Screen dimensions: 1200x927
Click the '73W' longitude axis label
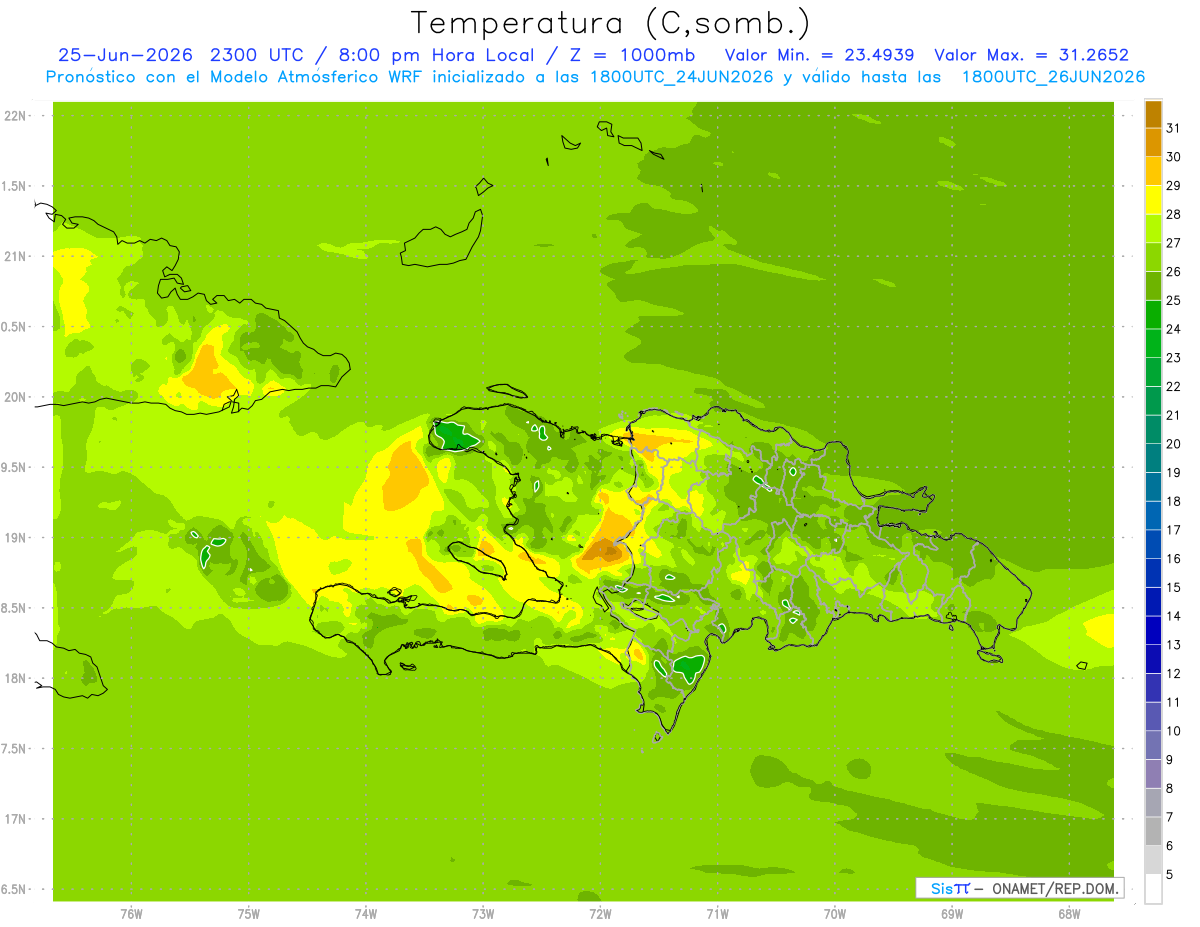[x=483, y=913]
